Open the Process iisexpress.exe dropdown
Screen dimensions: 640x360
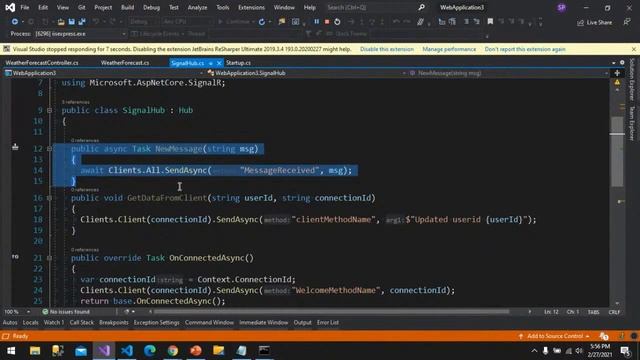point(81,34)
